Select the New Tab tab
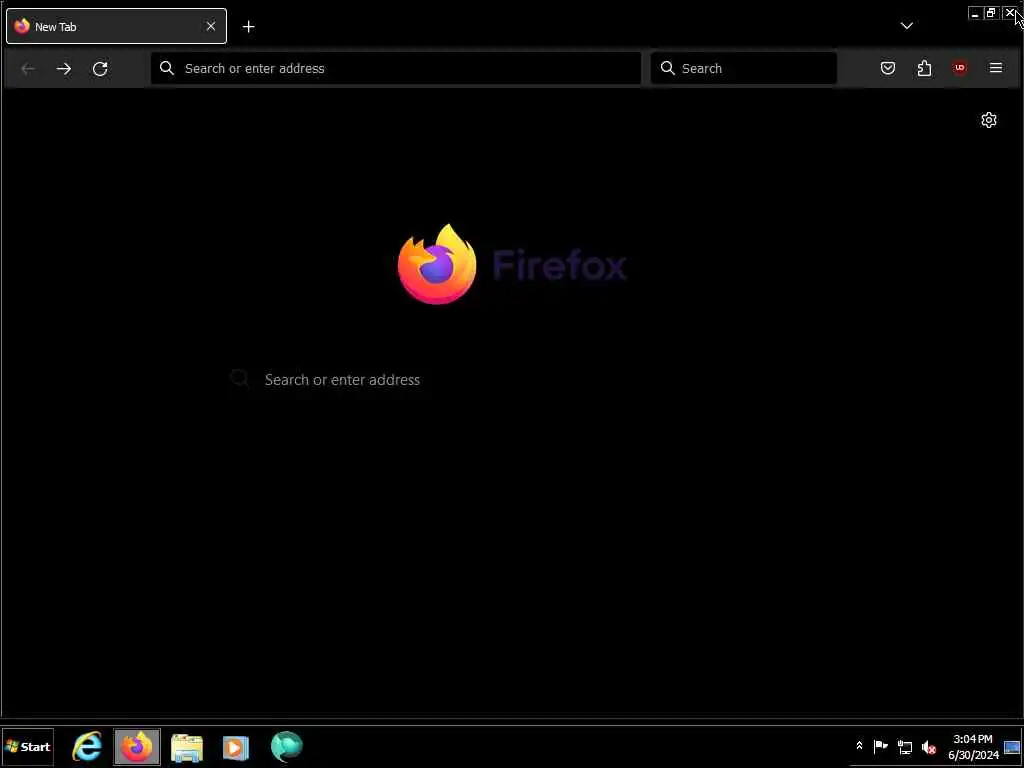The image size is (1024, 768). click(116, 26)
